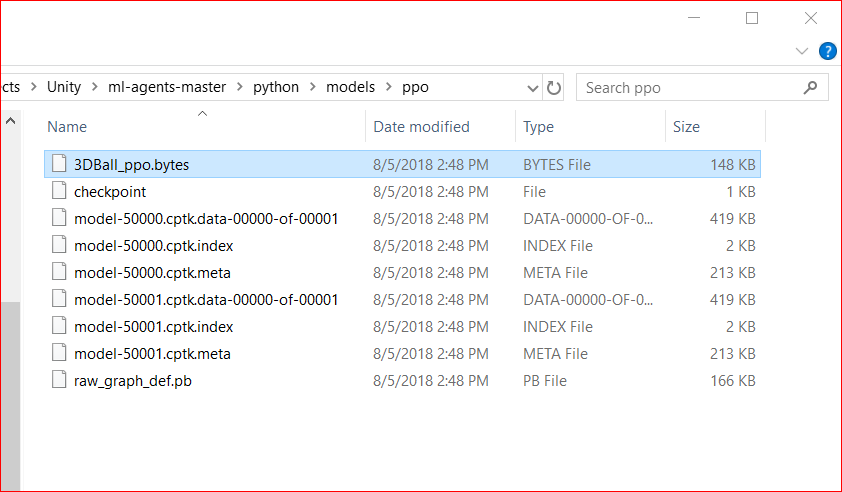Click the search magnifier icon
The height and width of the screenshot is (492, 842).
(x=810, y=87)
